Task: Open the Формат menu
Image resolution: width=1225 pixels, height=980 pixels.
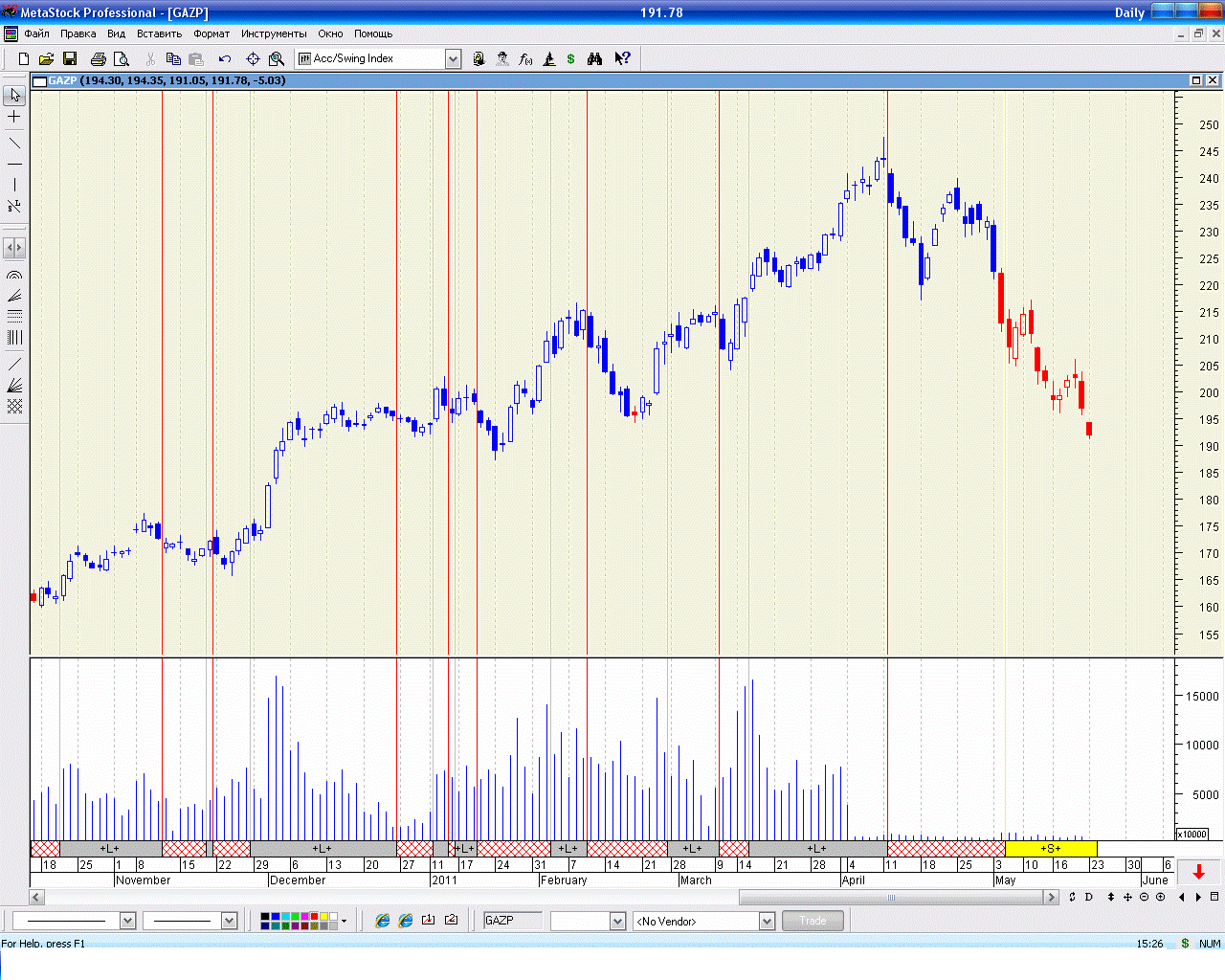Action: 212,33
